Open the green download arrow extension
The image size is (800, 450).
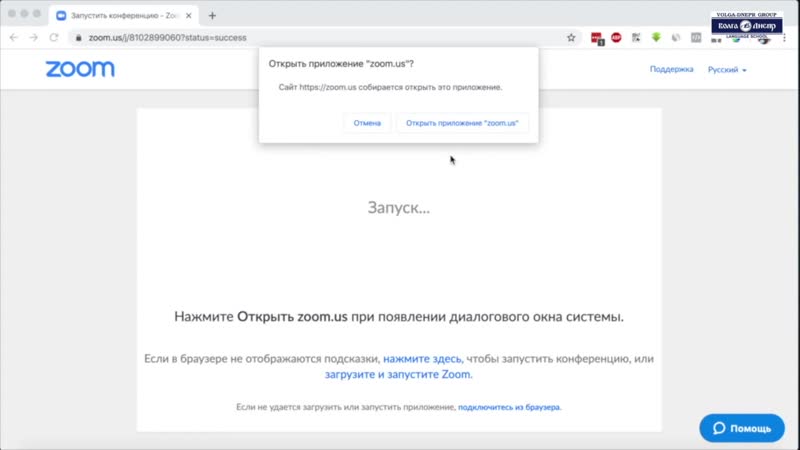656,37
